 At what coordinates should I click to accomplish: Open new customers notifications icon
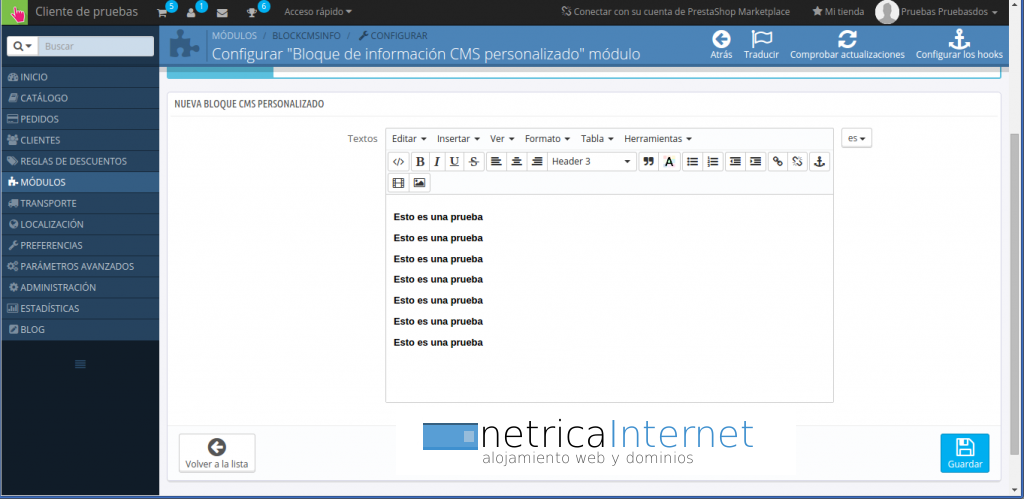coord(191,12)
